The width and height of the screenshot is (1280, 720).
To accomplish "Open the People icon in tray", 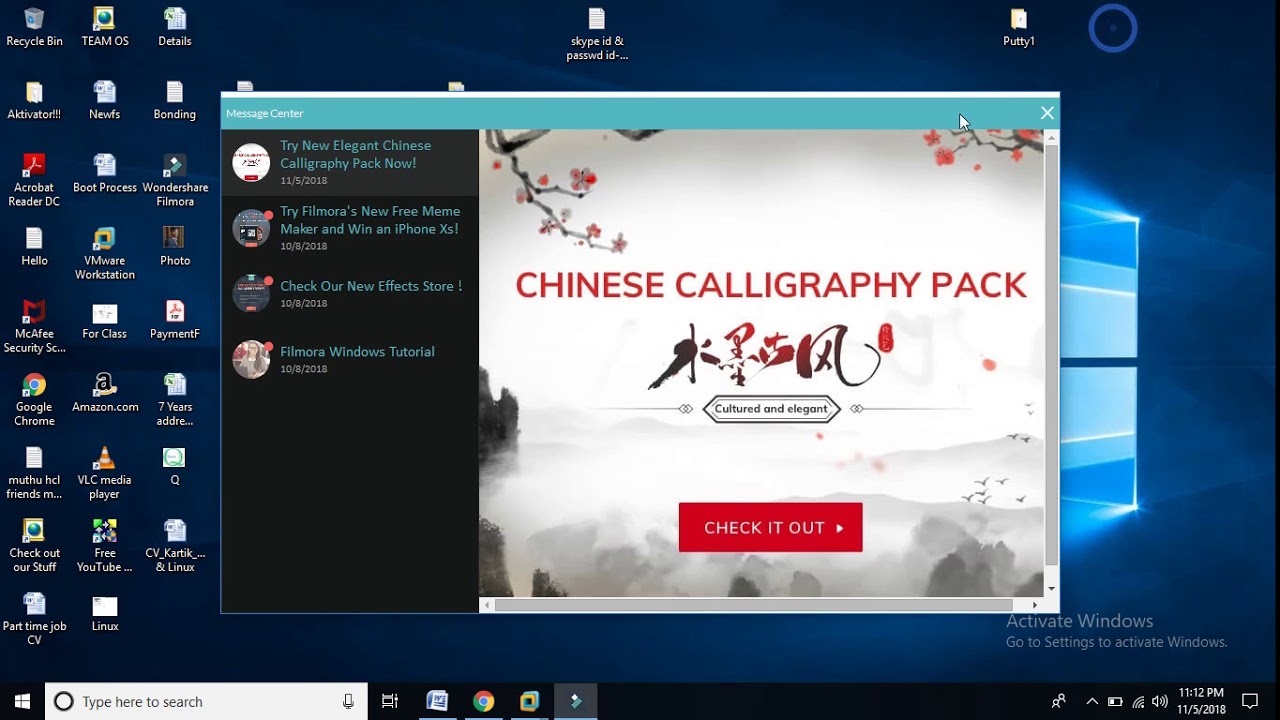I will pos(1058,701).
